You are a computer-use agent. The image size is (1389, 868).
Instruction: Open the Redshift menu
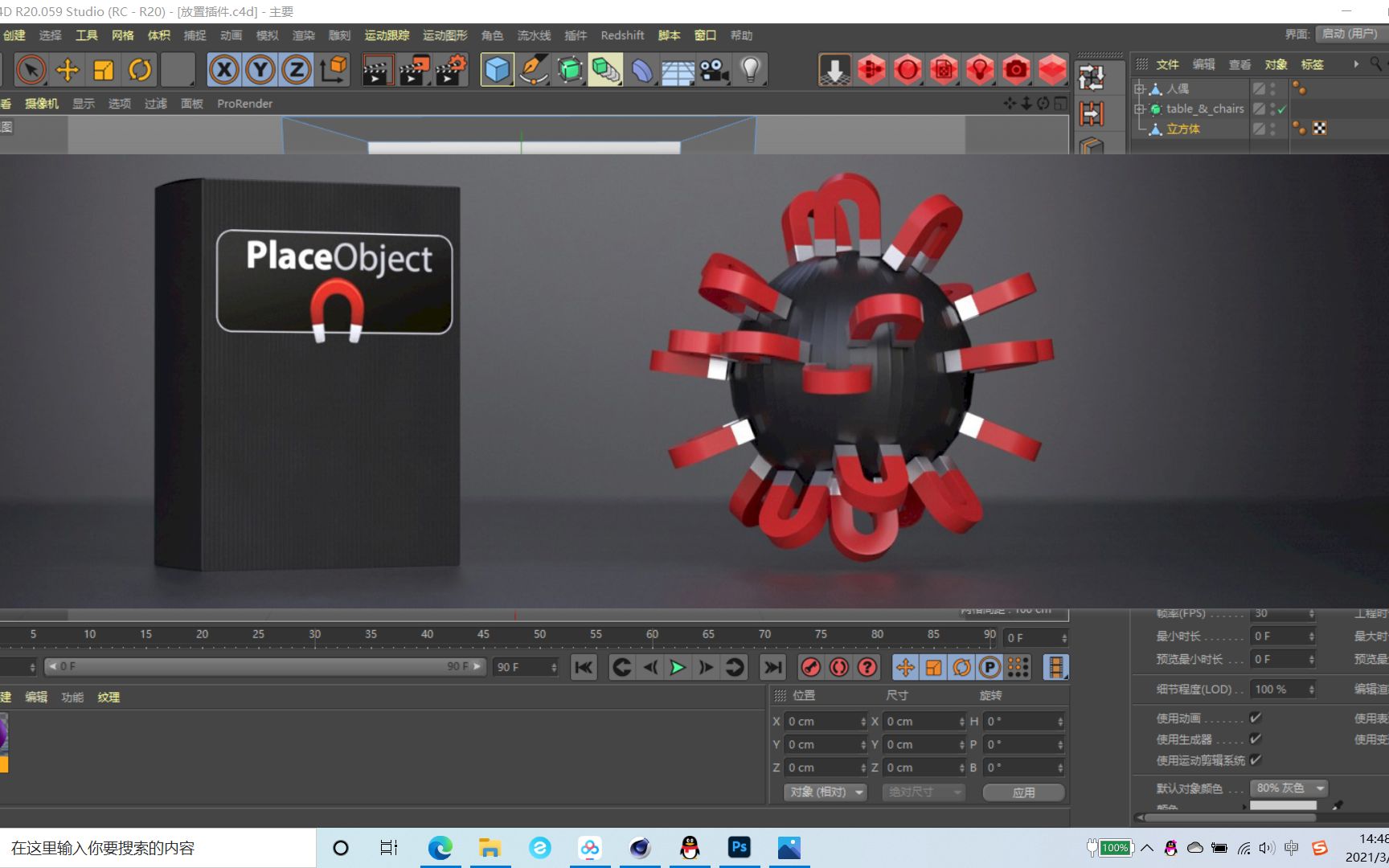point(622,35)
